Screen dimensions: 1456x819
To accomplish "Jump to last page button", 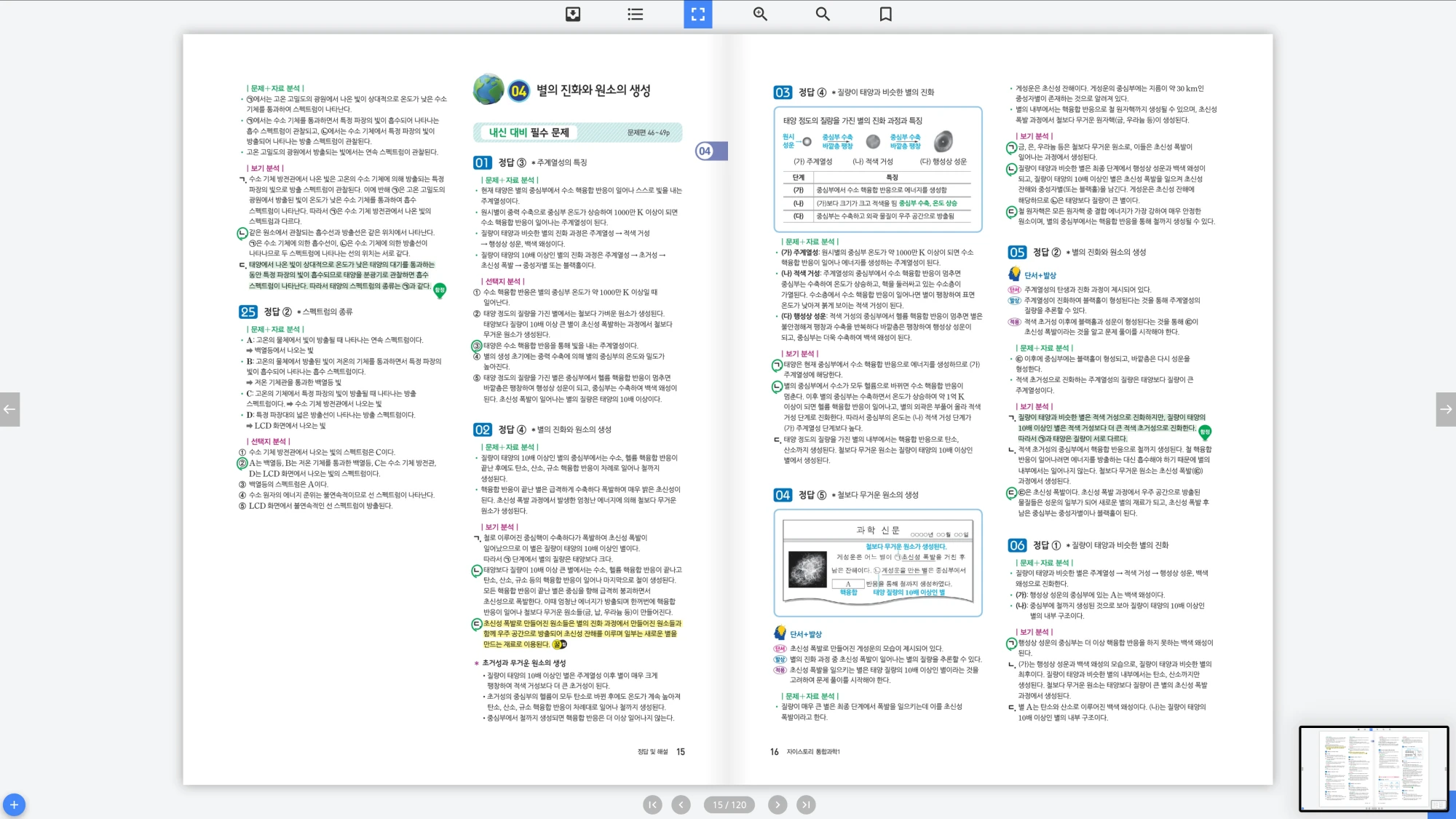I will click(805, 804).
